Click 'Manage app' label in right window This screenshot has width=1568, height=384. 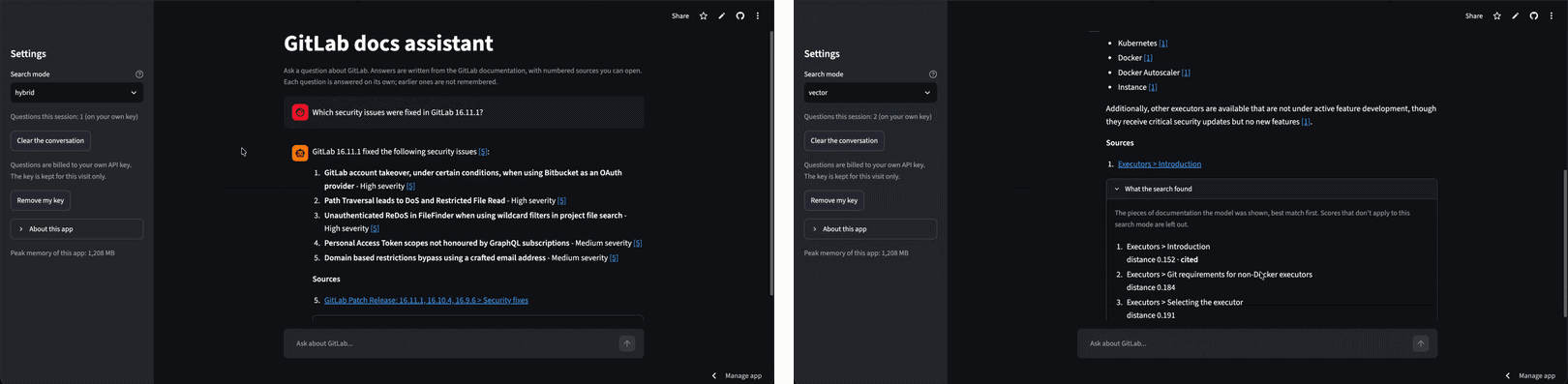(x=1537, y=375)
